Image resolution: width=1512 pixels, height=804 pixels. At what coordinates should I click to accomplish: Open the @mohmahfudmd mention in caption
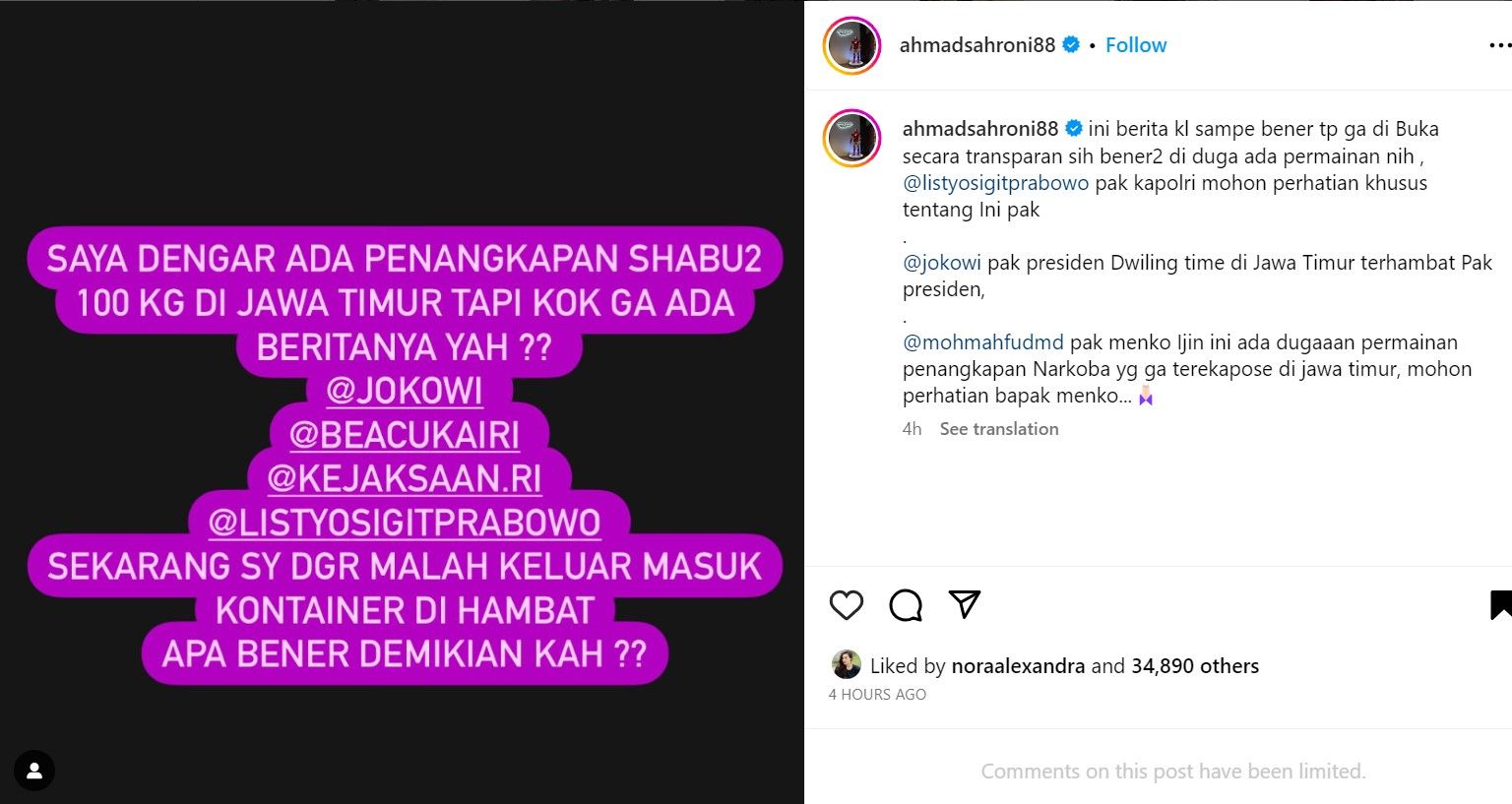[x=982, y=342]
